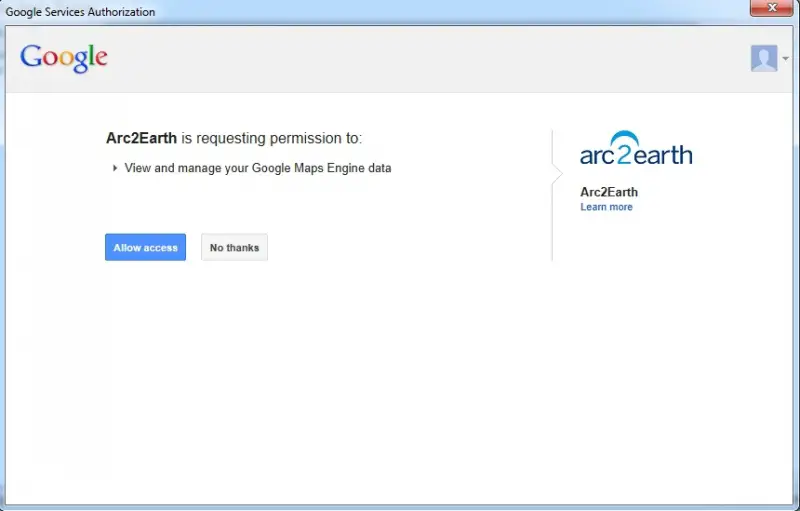Click the dropdown arrow beside the avatar

click(786, 58)
